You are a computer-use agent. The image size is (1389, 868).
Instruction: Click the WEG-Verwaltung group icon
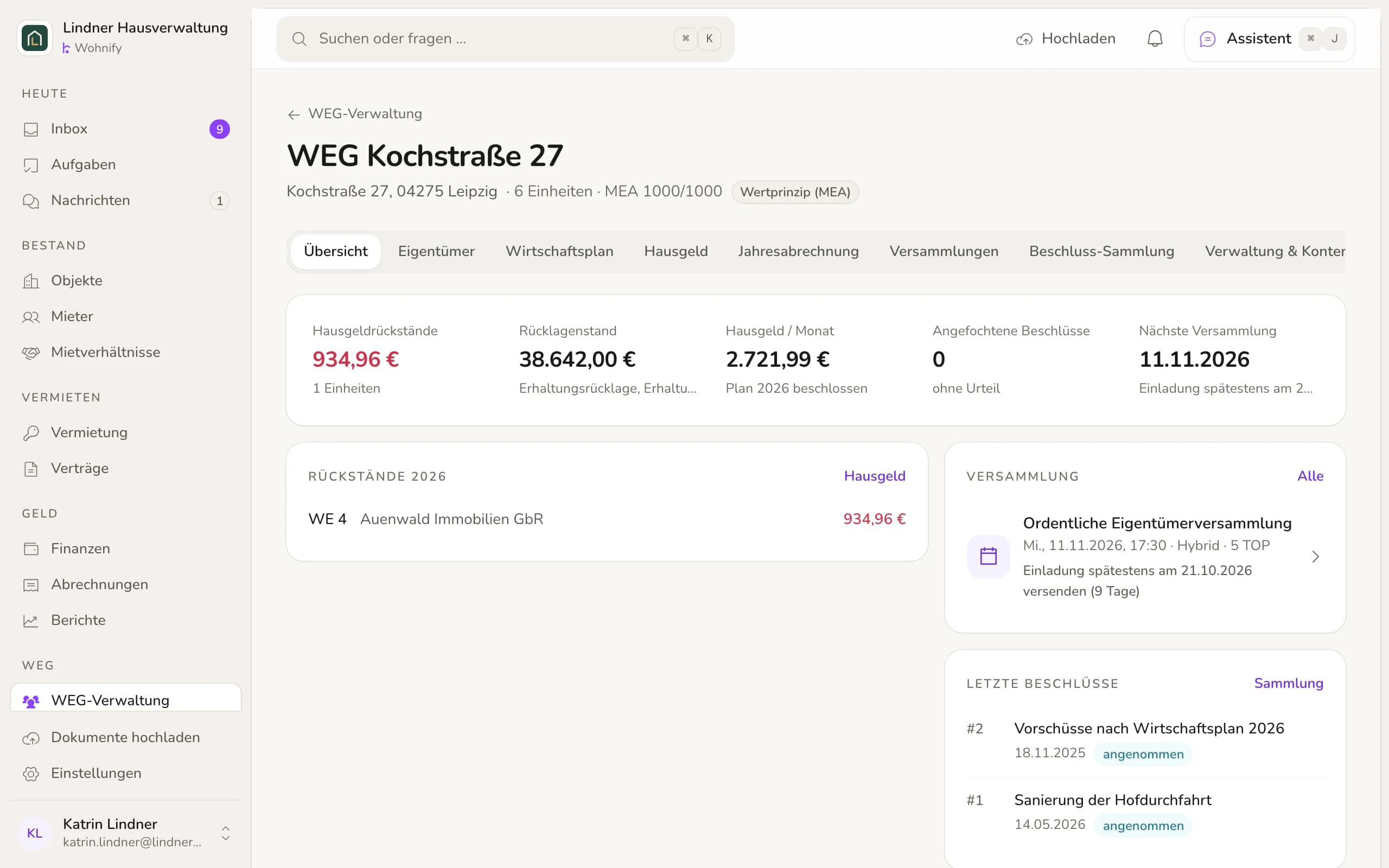[31, 701]
